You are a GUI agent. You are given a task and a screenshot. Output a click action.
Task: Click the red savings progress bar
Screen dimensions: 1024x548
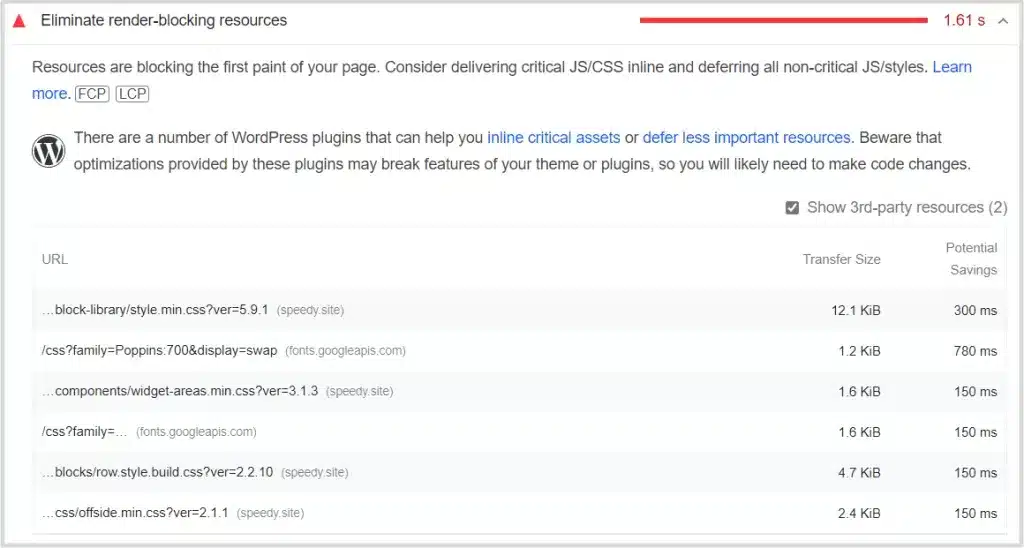[783, 20]
